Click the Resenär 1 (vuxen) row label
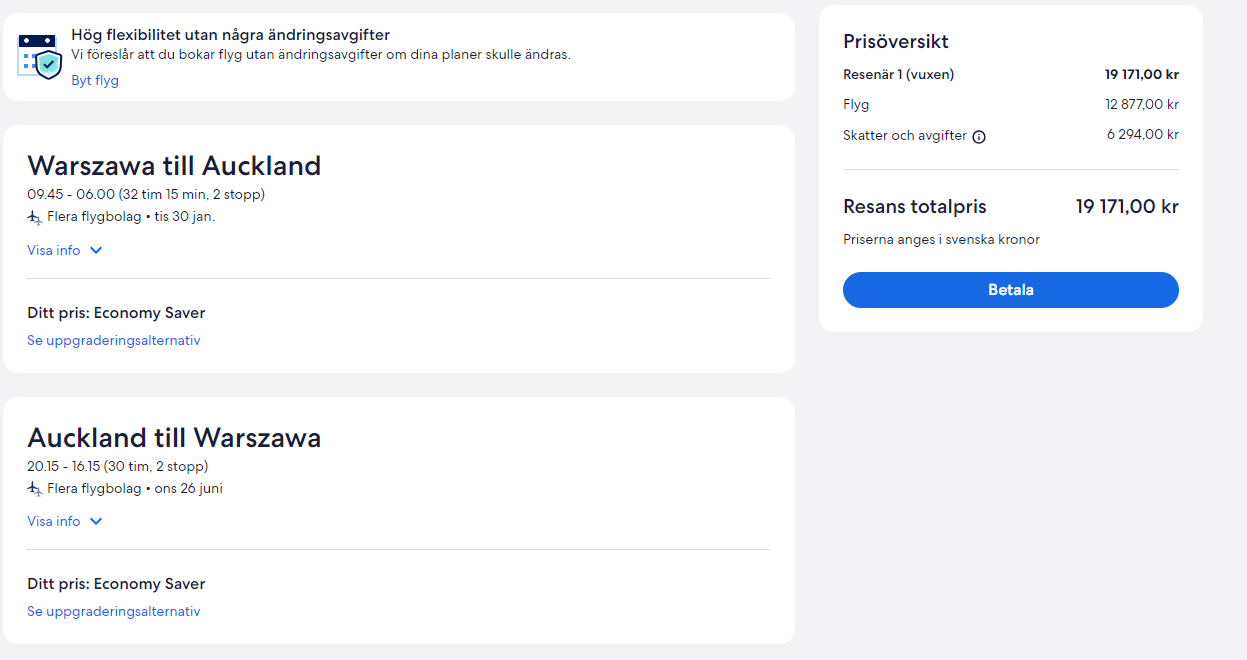The image size is (1247, 660). coord(899,74)
